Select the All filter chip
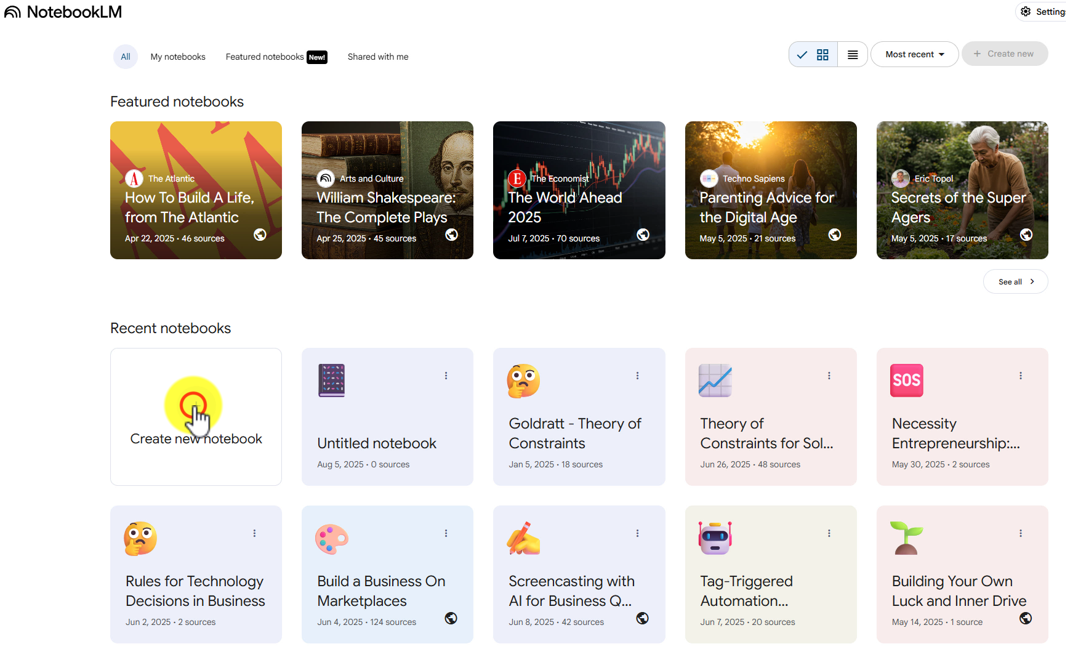This screenshot has height=655, width=1066. (126, 56)
